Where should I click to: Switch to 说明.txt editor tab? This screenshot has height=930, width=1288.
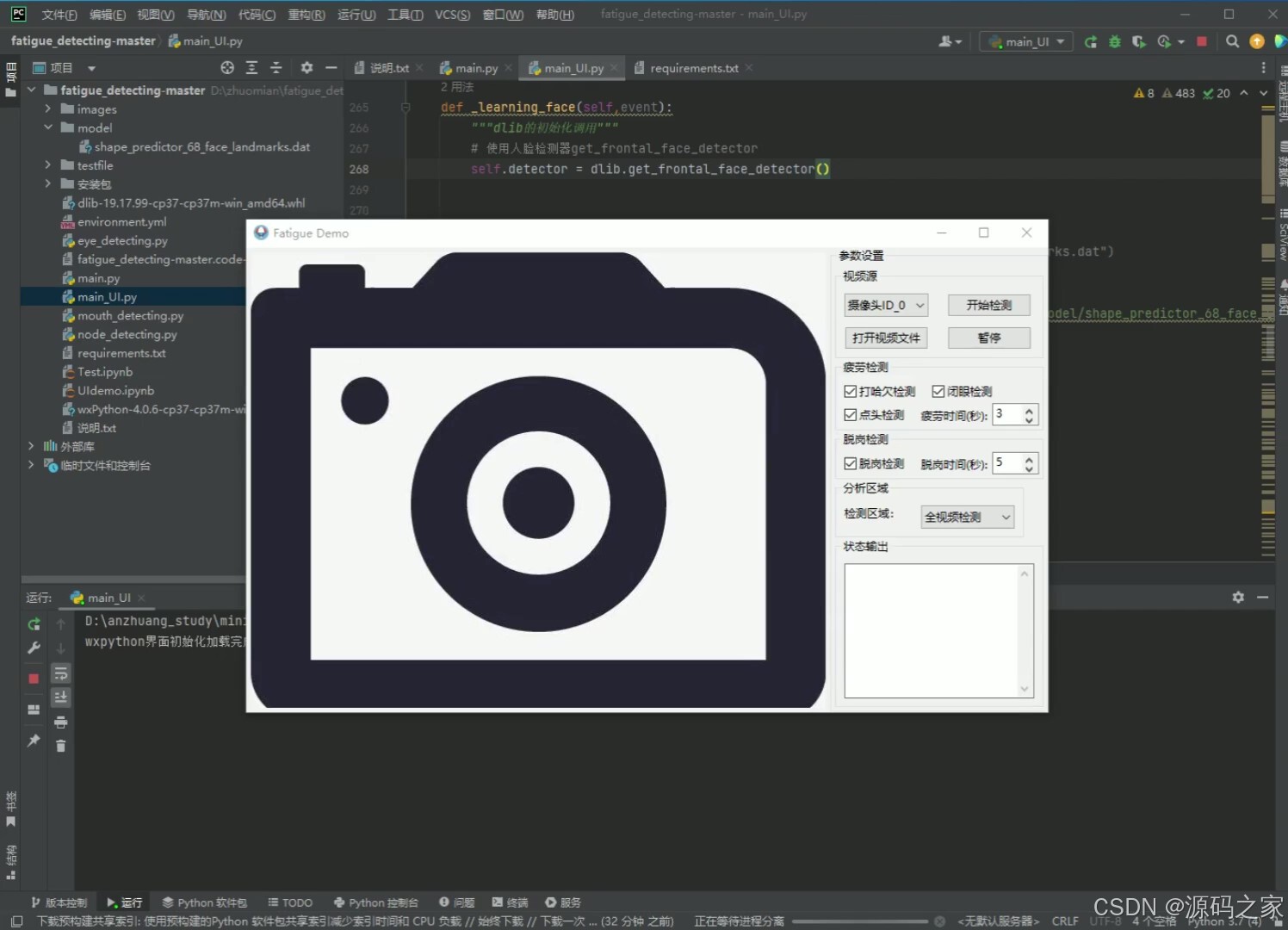(x=388, y=68)
